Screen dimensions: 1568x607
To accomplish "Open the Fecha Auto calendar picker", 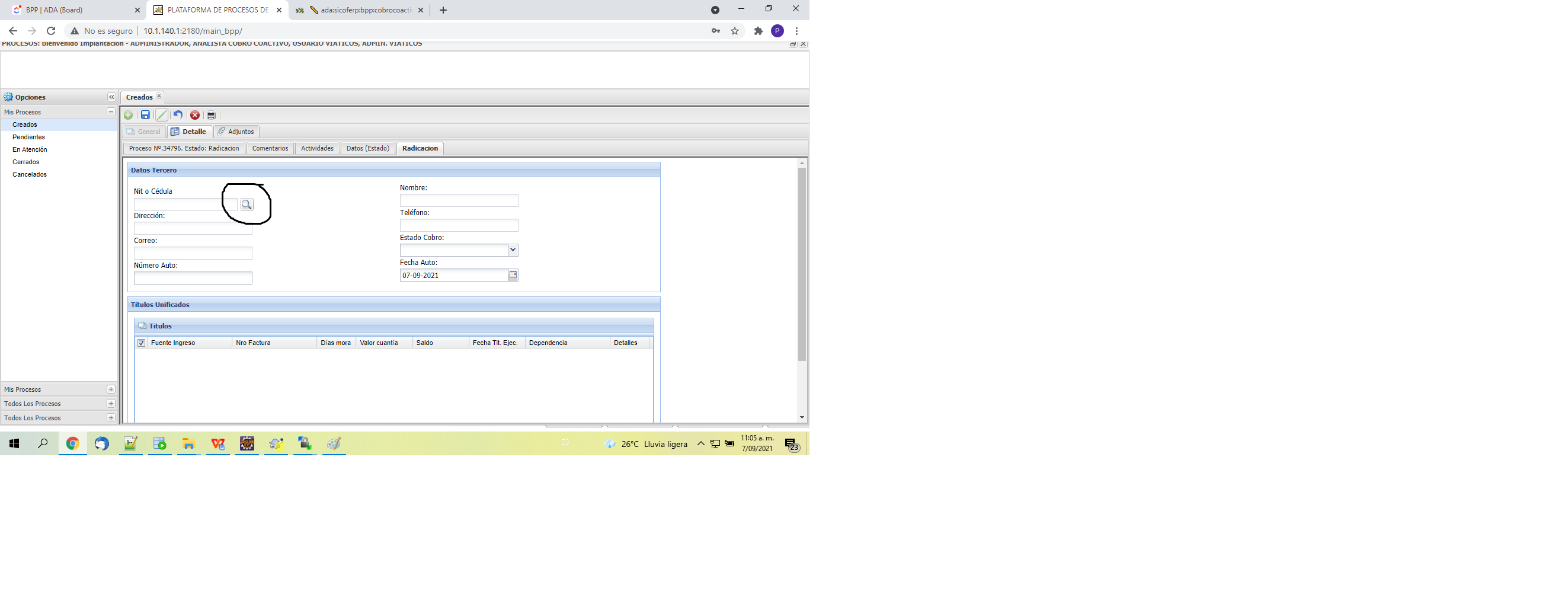I will (513, 275).
